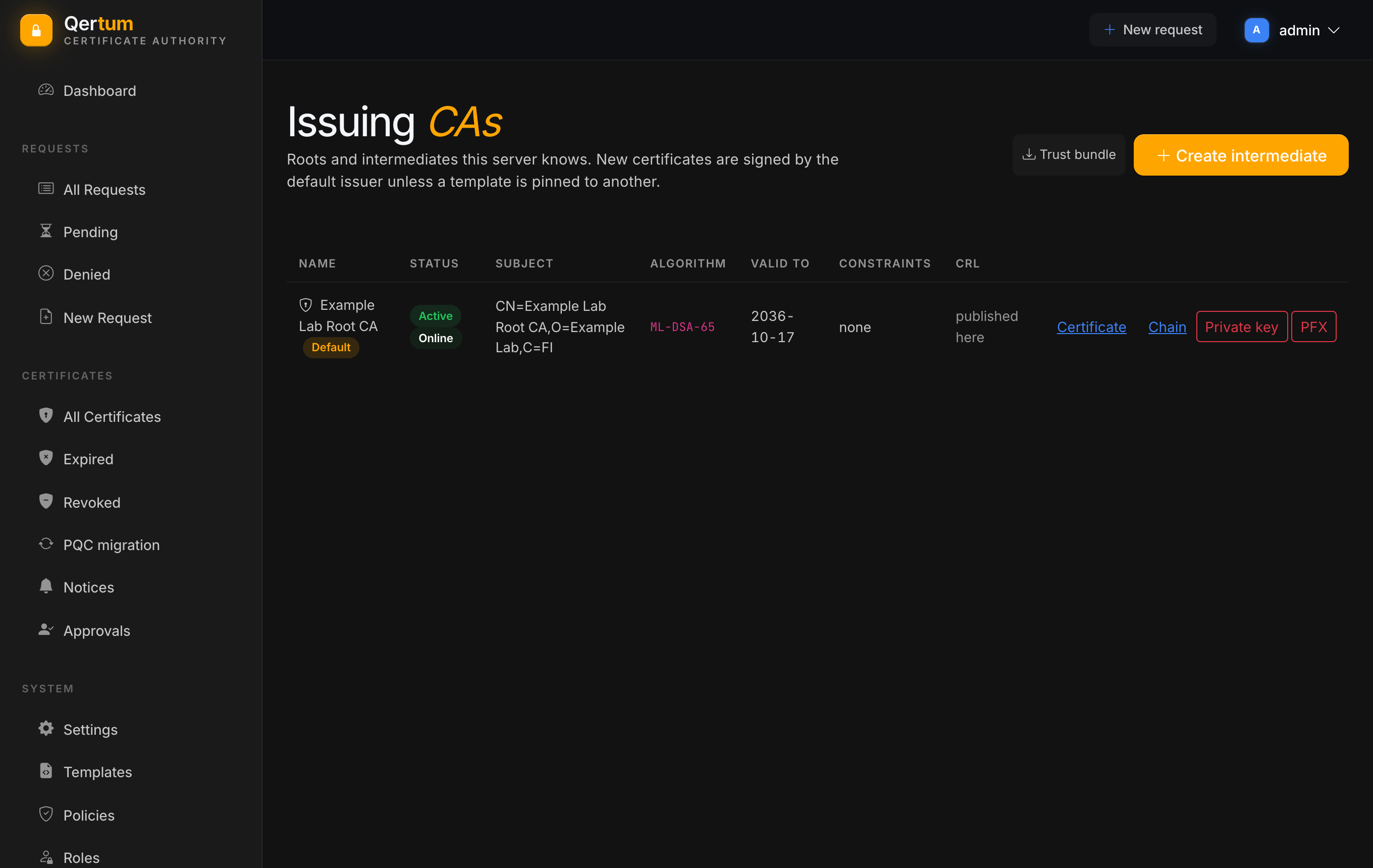Go to All Certificates page
Viewport: 1373px width, 868px height.
[x=132, y=417]
